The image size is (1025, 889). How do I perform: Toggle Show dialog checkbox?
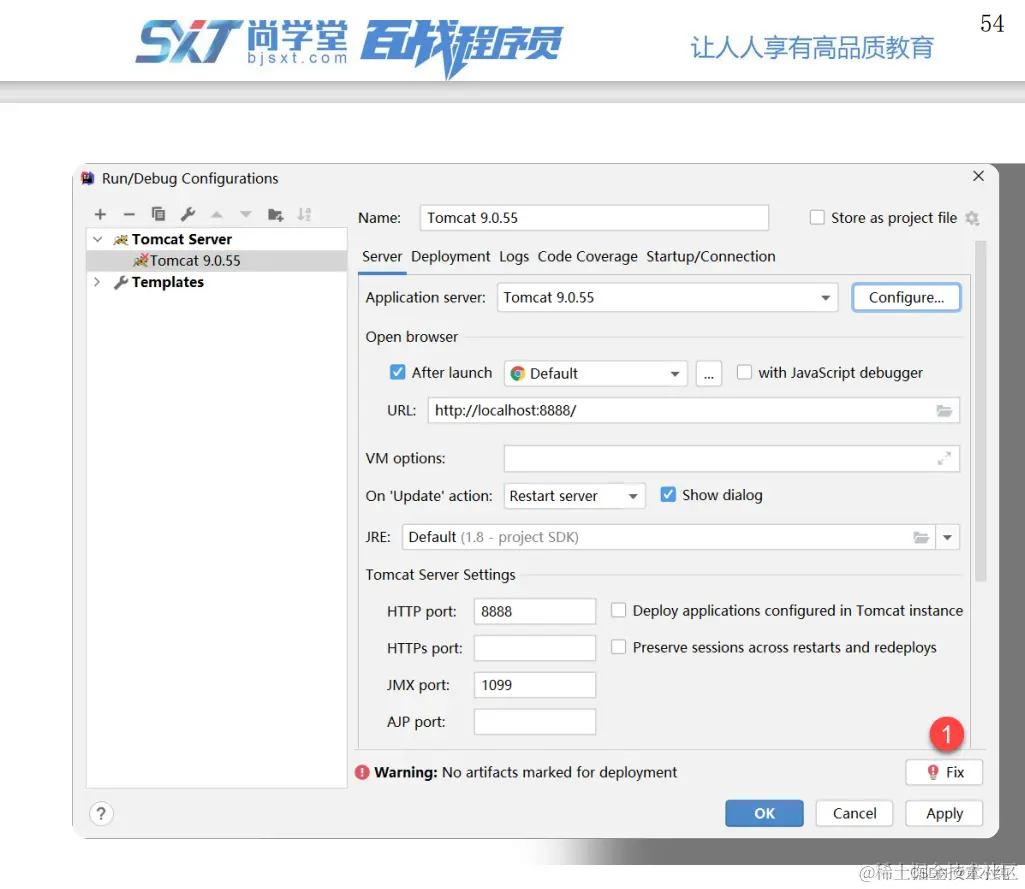667,495
